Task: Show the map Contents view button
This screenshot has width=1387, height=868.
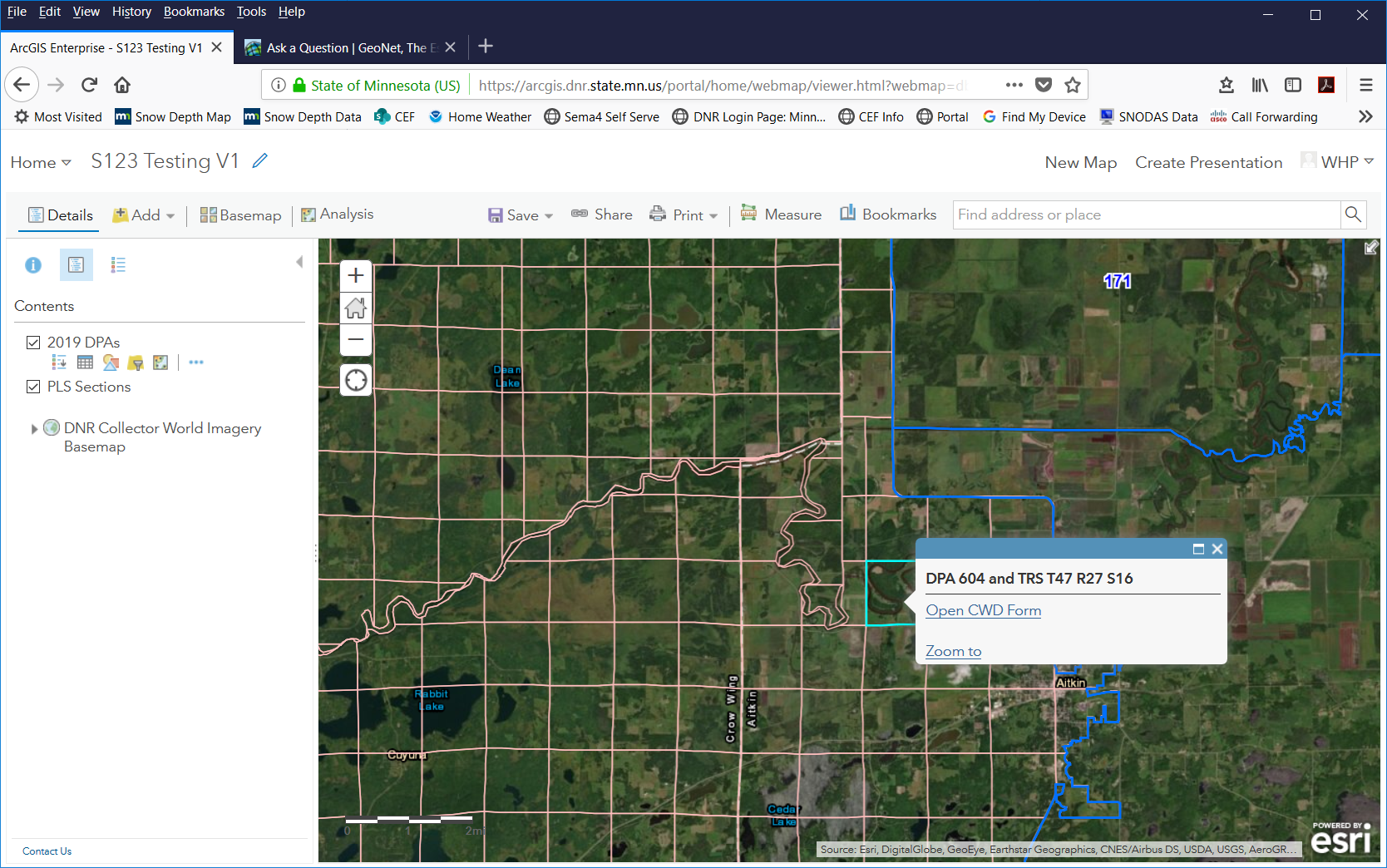Action: (x=76, y=265)
